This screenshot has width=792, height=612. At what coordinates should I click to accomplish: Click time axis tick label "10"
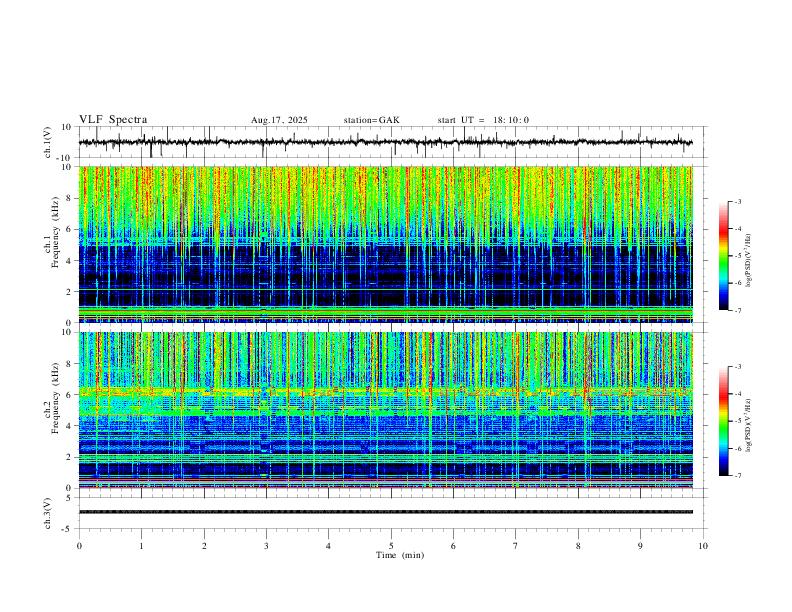click(703, 546)
